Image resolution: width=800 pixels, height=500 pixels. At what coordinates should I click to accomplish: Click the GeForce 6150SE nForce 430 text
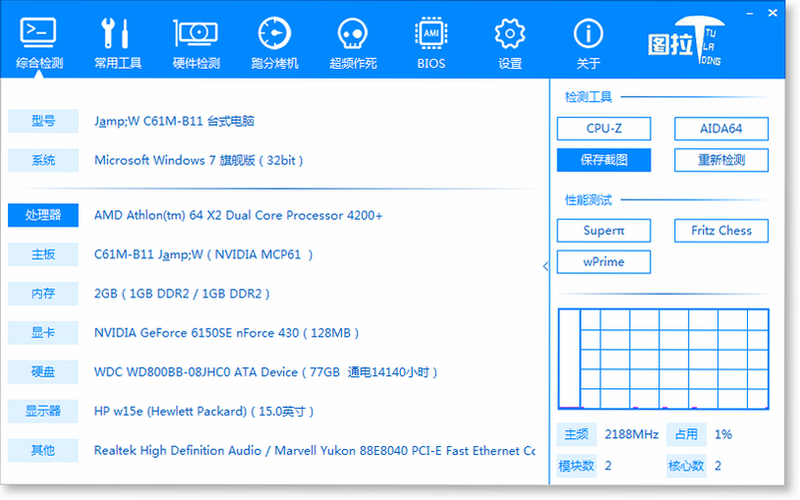click(x=227, y=333)
